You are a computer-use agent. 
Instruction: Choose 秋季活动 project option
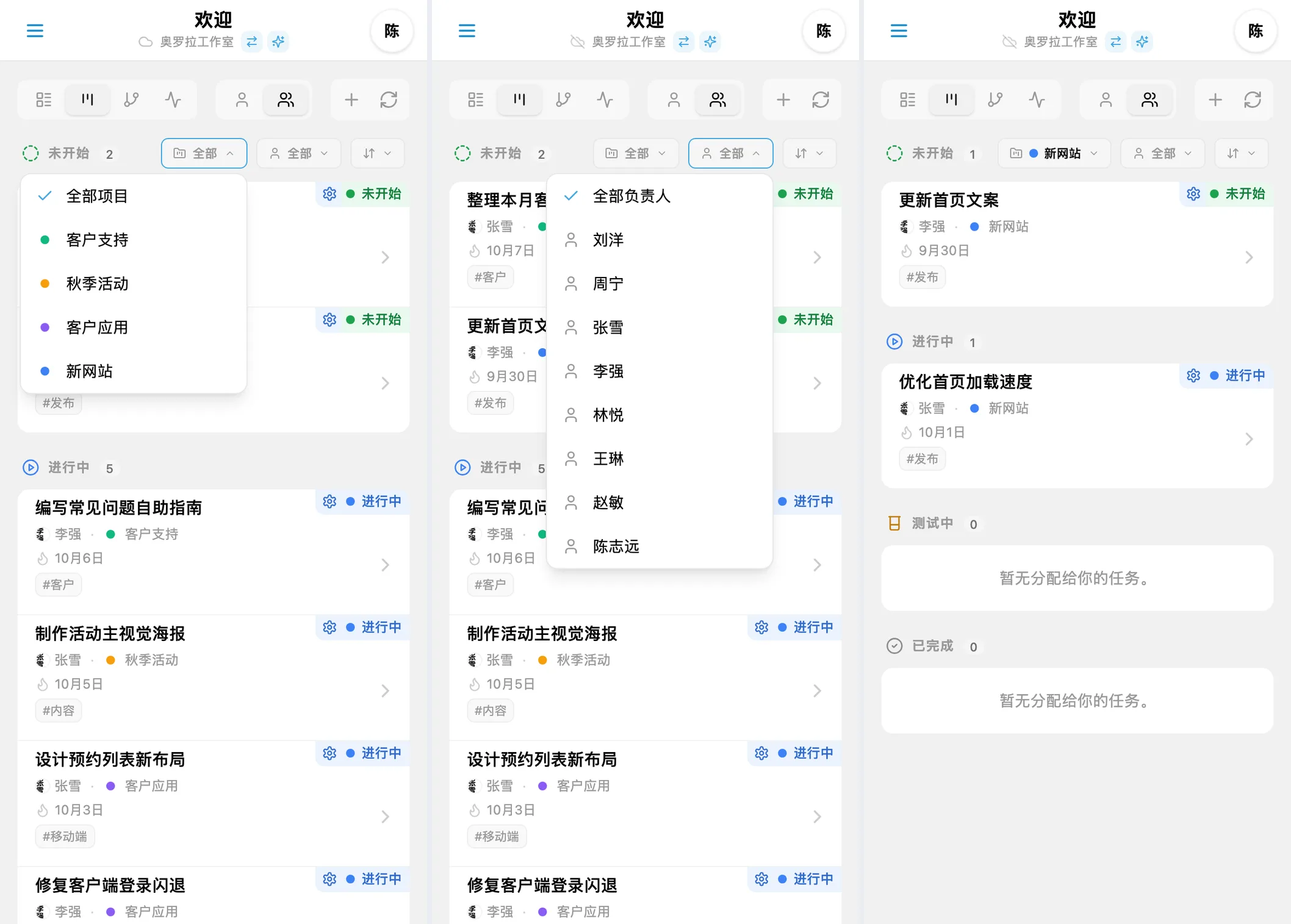coord(134,284)
